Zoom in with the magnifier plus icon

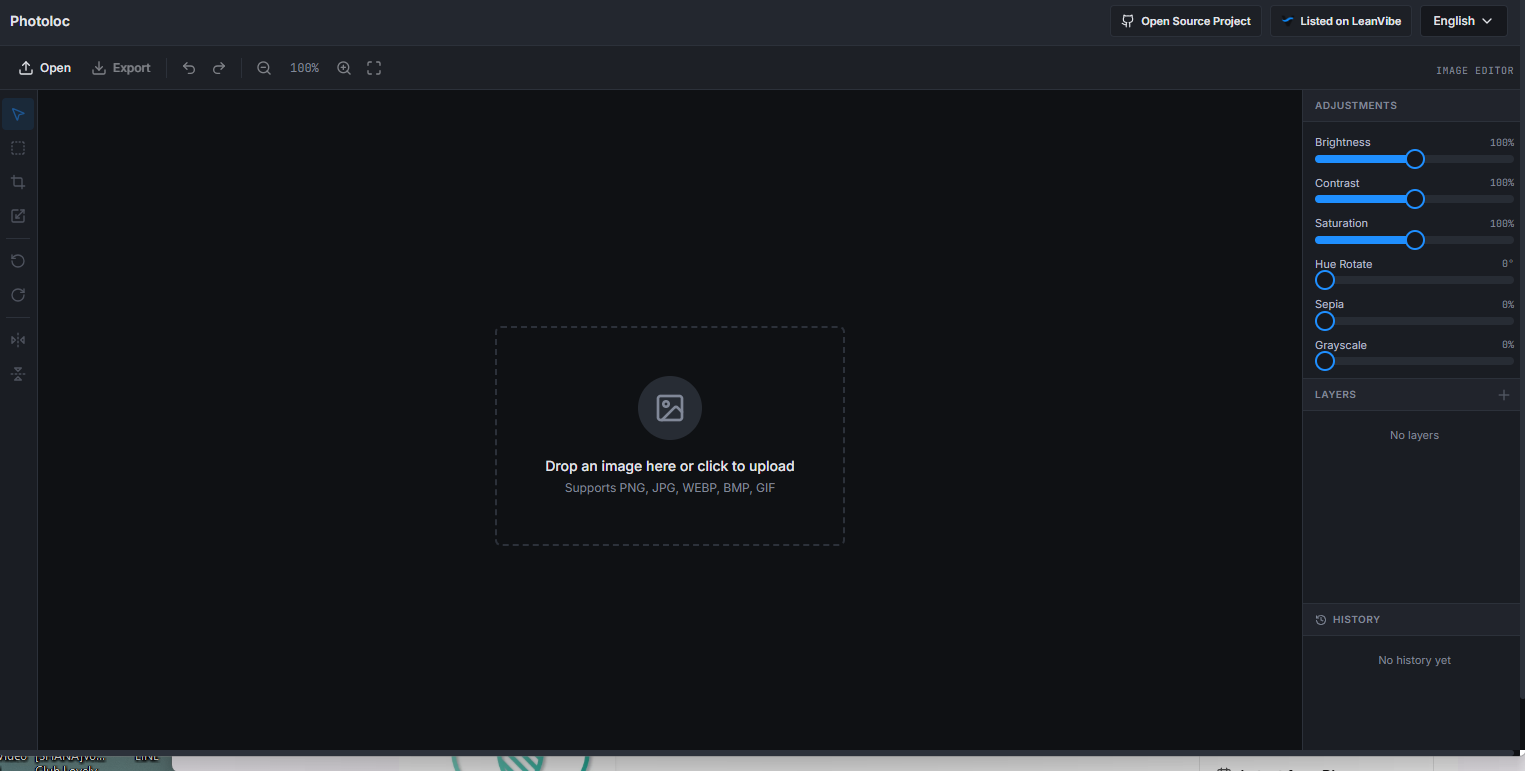(x=344, y=68)
